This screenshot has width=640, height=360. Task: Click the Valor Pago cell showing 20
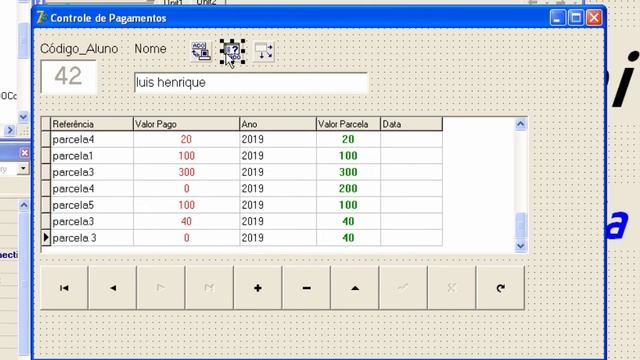click(x=186, y=140)
